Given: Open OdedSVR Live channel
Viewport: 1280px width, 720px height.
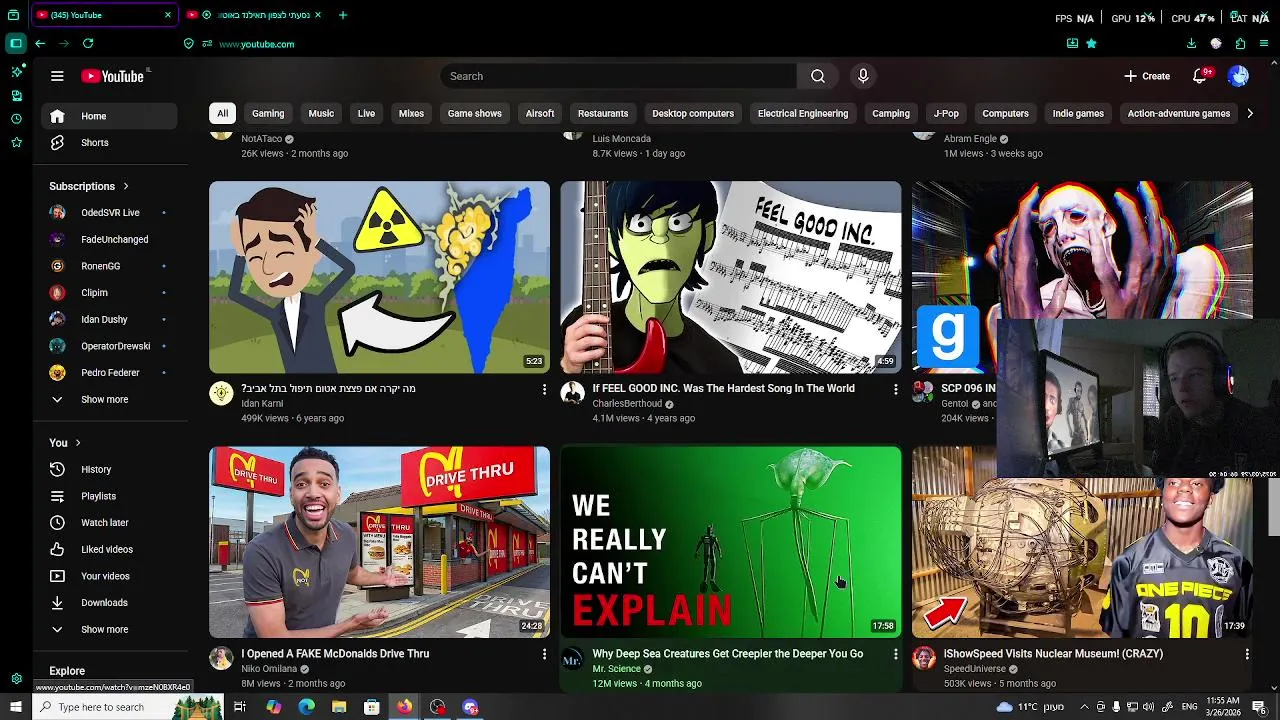Looking at the screenshot, I should (110, 212).
